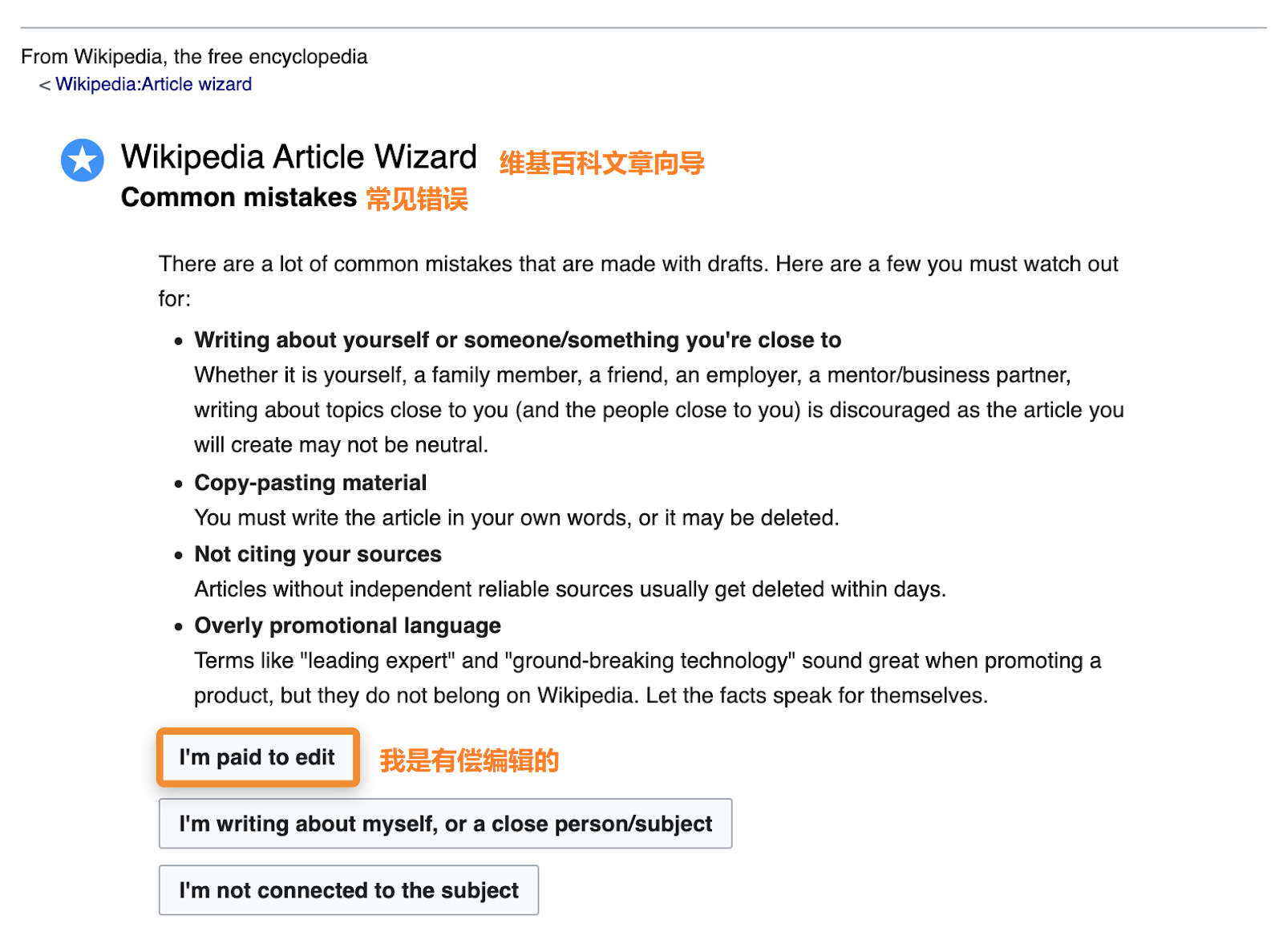Click the blue star Article Wizard icon
1283x952 pixels.
(82, 160)
